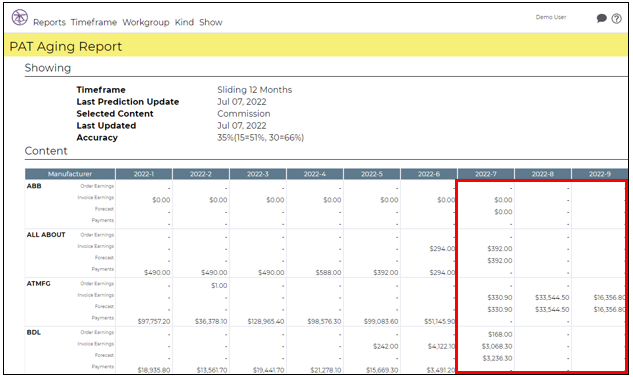Image resolution: width=633 pixels, height=377 pixels.
Task: Click the $3,068.30 BDL invoice earnings cell
Action: click(497, 346)
